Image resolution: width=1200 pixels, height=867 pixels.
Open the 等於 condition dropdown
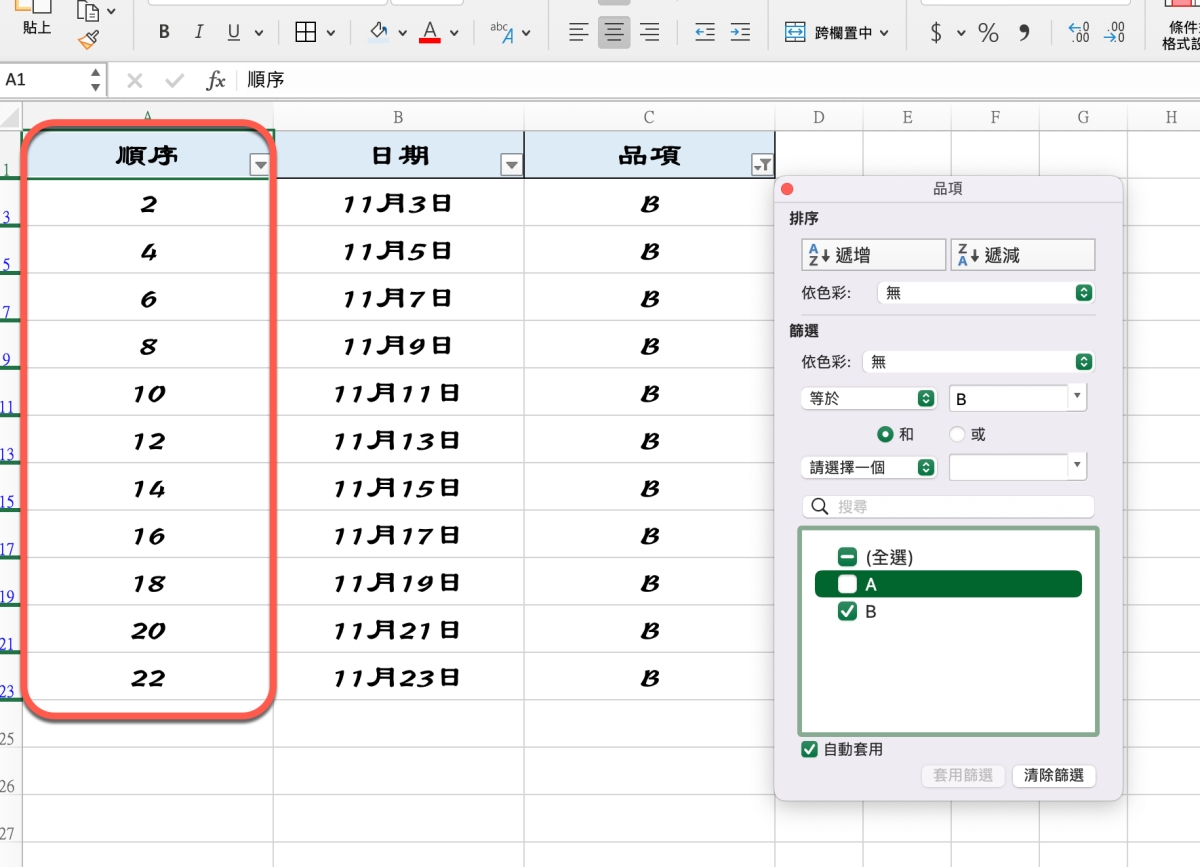coord(868,398)
